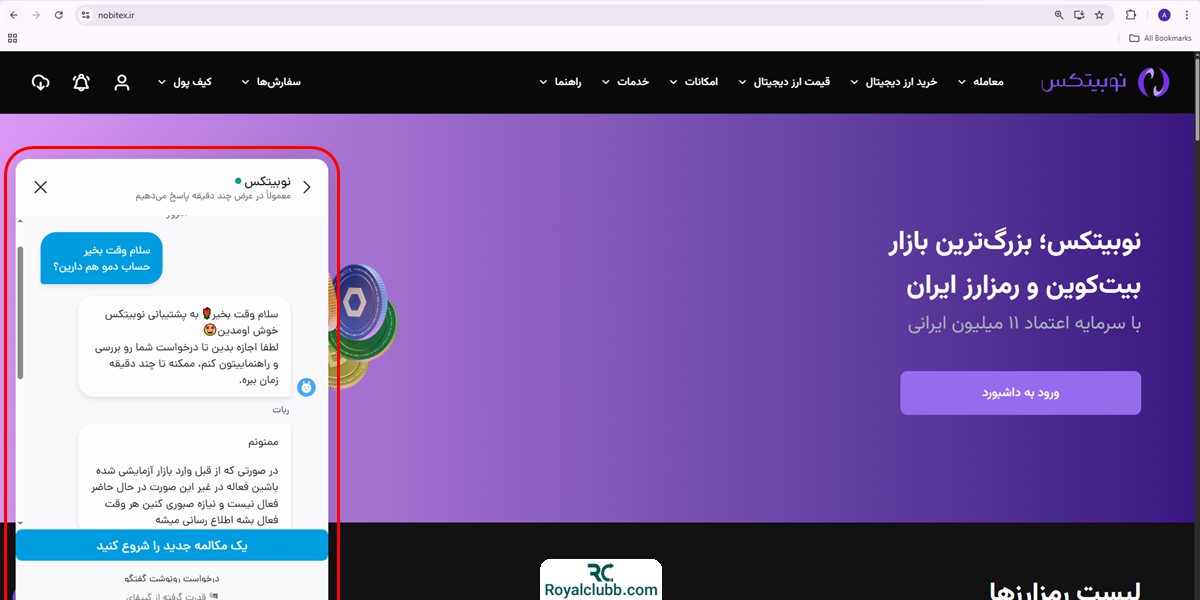Open the download app cloud icon
The height and width of the screenshot is (600, 1200).
coord(41,82)
